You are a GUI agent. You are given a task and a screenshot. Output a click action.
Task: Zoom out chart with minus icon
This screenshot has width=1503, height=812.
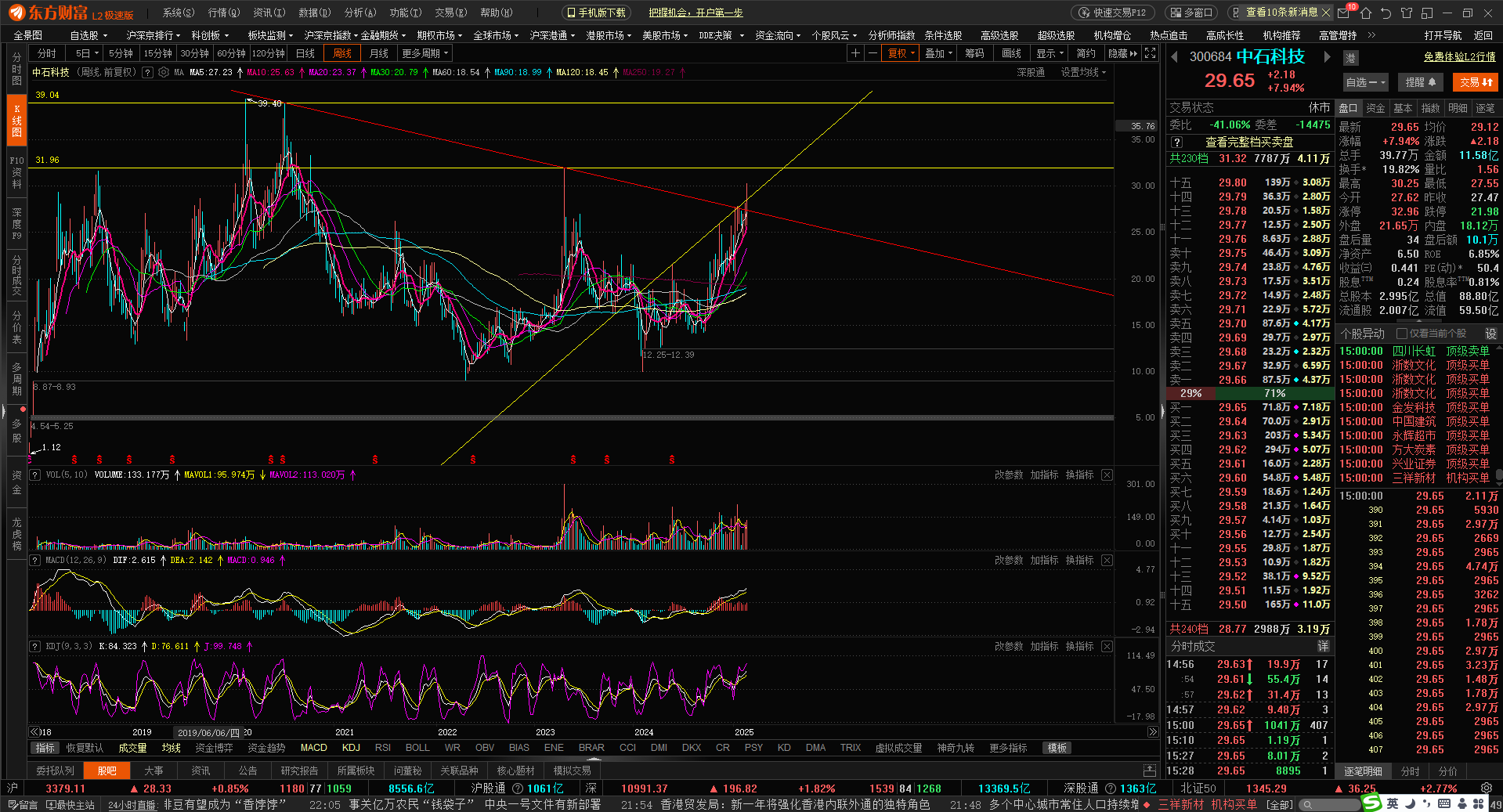pos(873,53)
